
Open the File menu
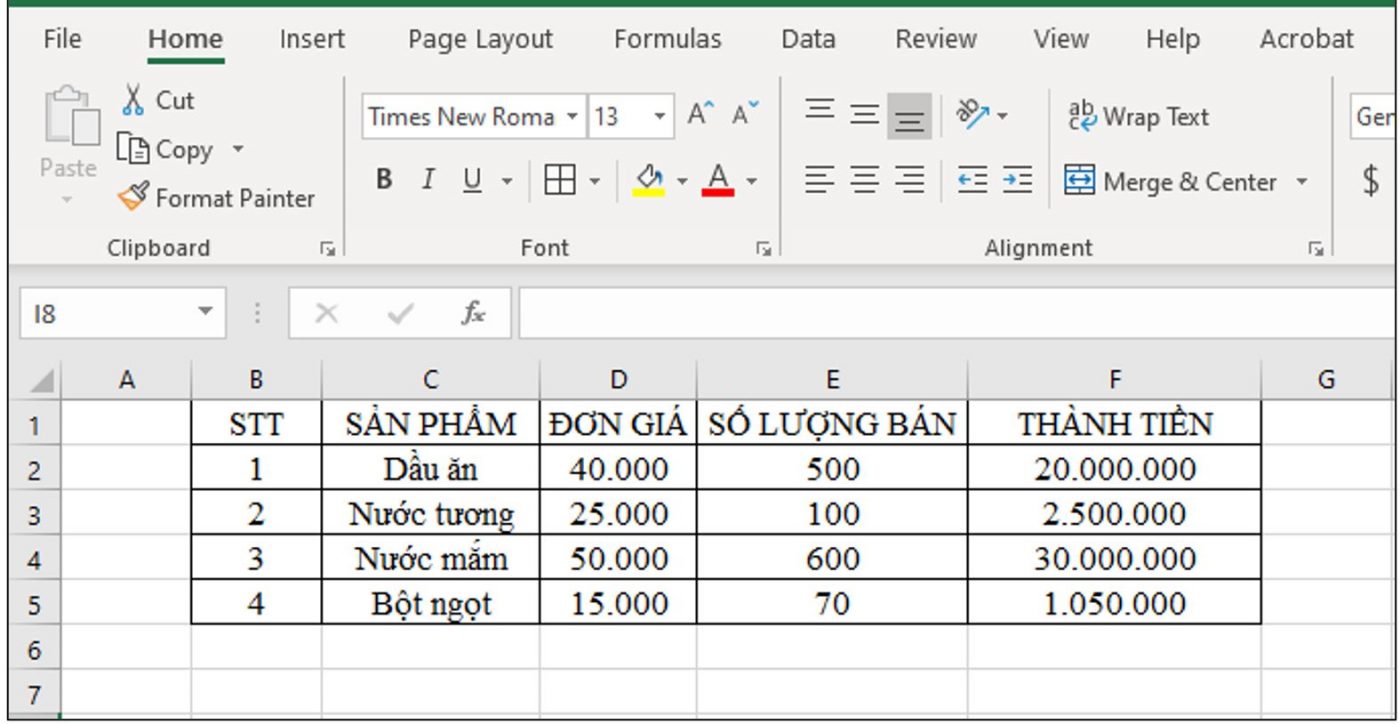point(63,39)
